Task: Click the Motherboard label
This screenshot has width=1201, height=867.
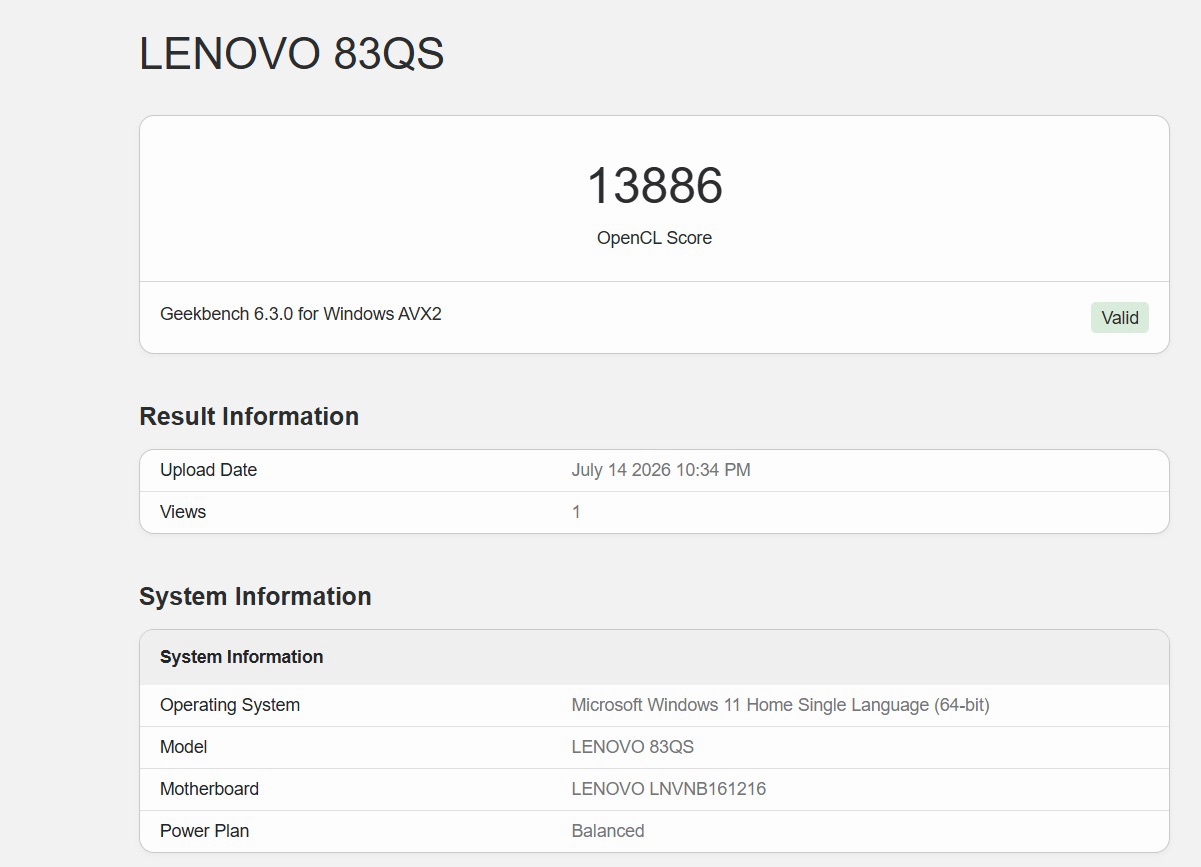Action: (x=209, y=789)
